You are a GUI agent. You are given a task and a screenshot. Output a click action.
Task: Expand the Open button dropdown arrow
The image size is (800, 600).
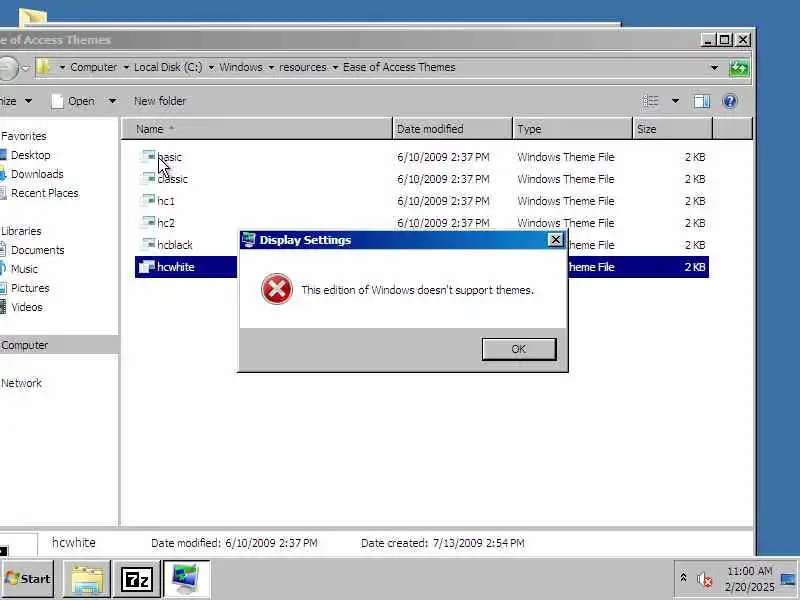(112, 101)
